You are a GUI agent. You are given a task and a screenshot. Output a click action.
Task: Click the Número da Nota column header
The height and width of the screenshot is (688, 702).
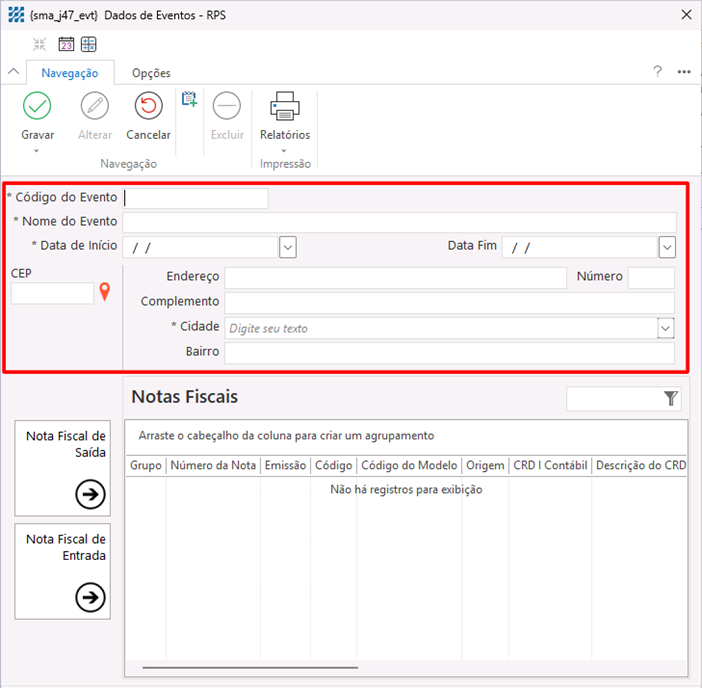(212, 465)
